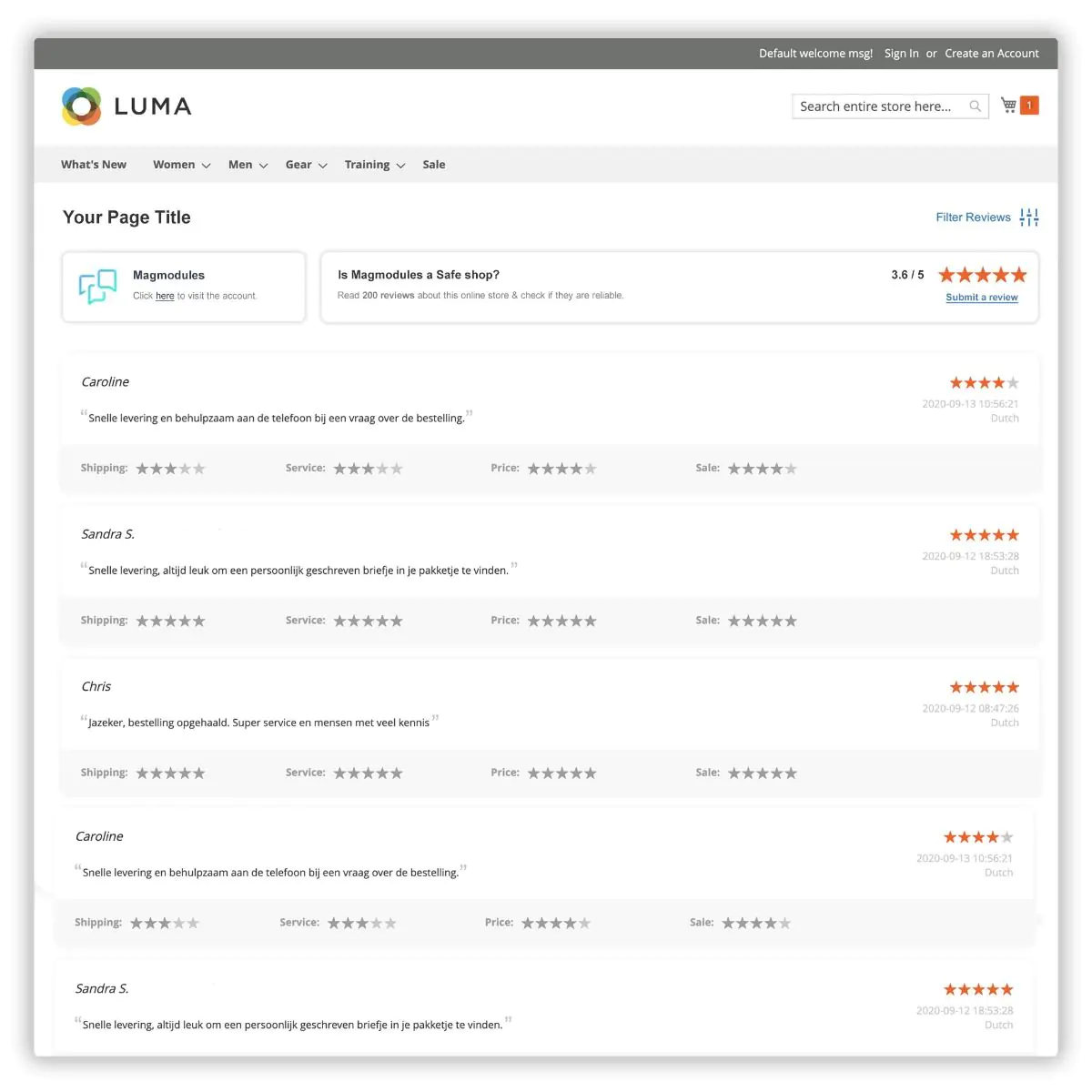1092x1092 pixels.
Task: Open the Sale menu item
Action: (434, 165)
